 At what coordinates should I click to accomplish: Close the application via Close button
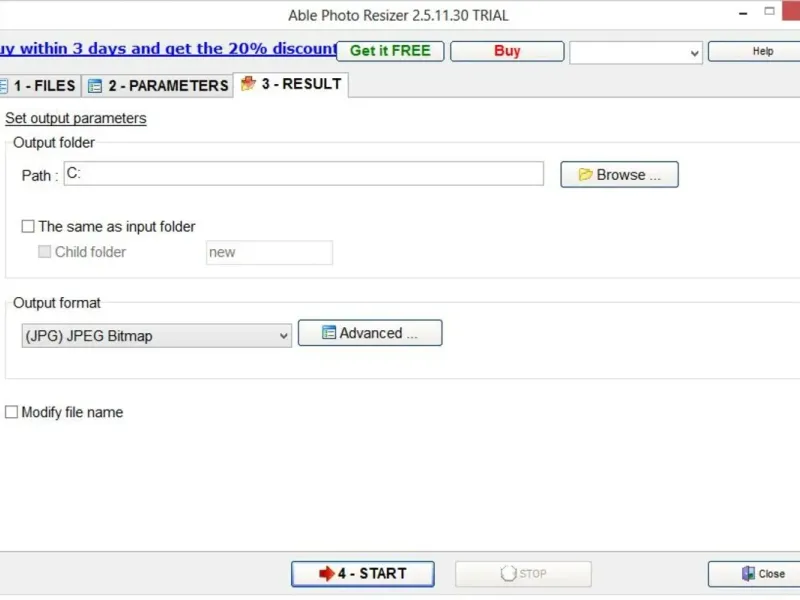(754, 574)
